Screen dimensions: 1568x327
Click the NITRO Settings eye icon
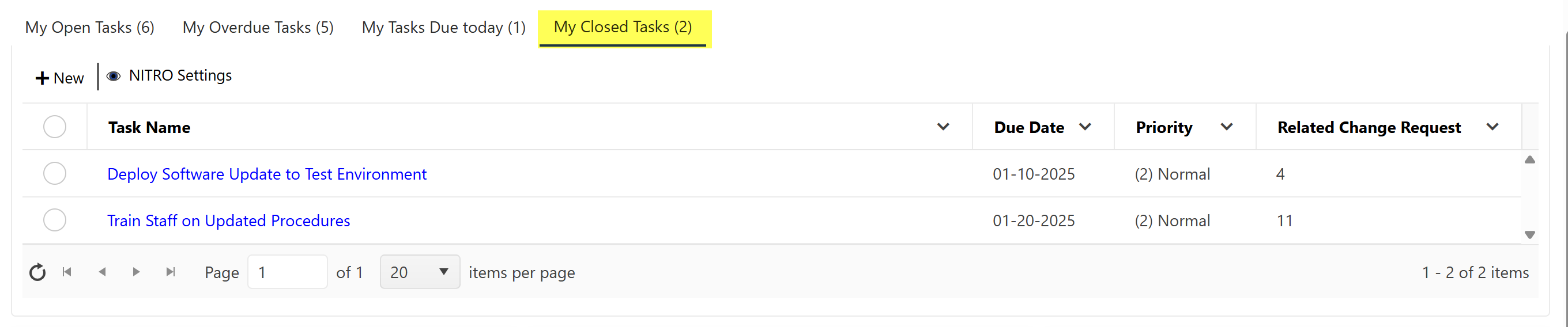click(x=113, y=76)
